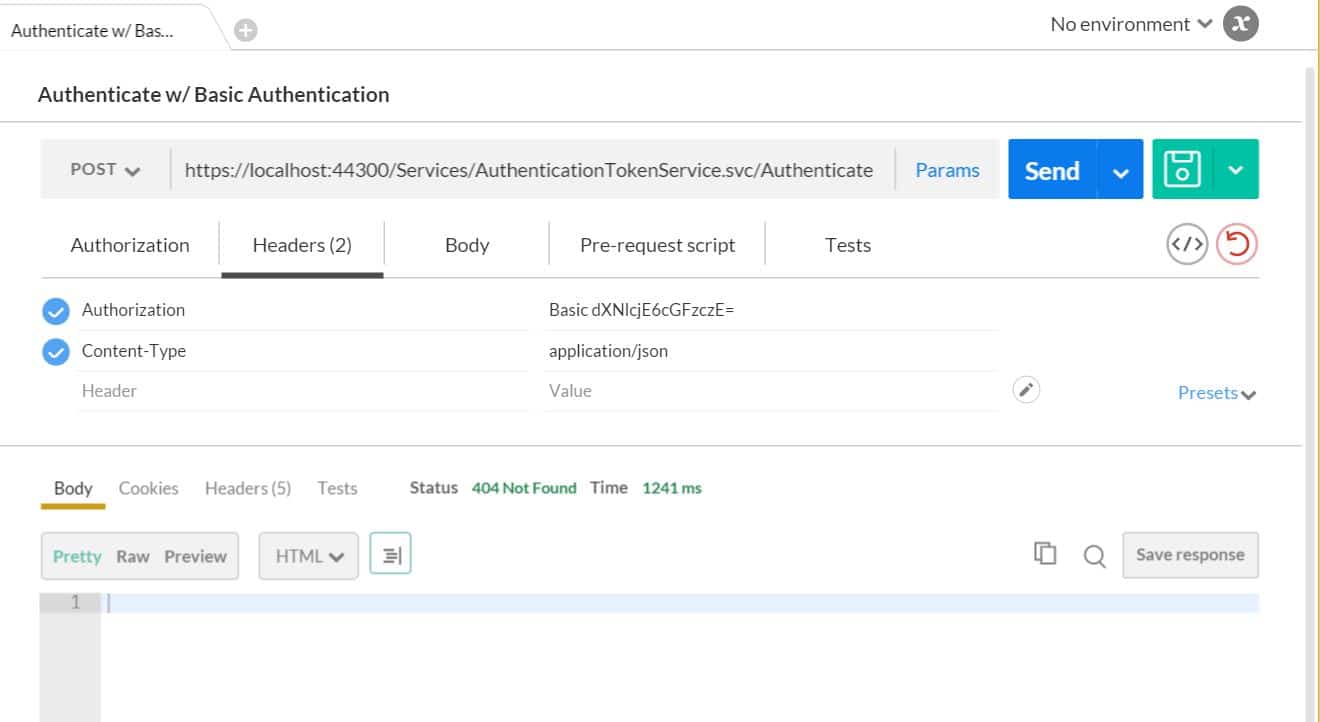Click the Params link
This screenshot has height=722, width=1320.
(x=946, y=170)
